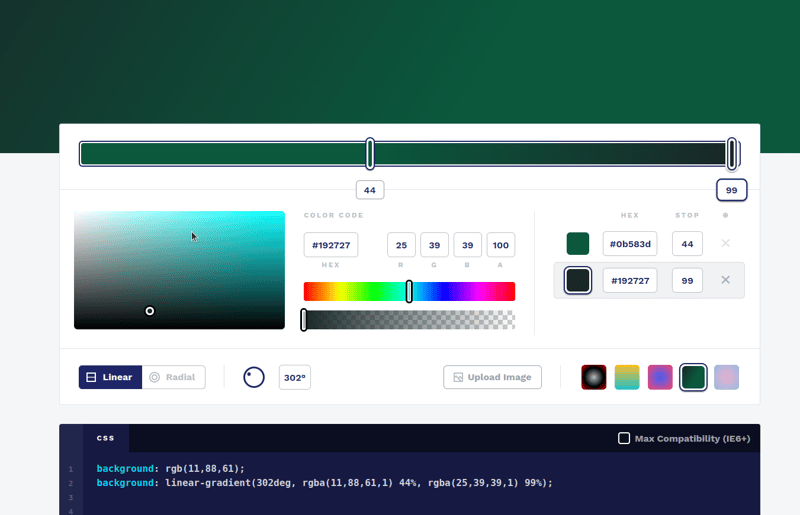The height and width of the screenshot is (515, 800).
Task: Click the Upload Image button
Action: [492, 377]
